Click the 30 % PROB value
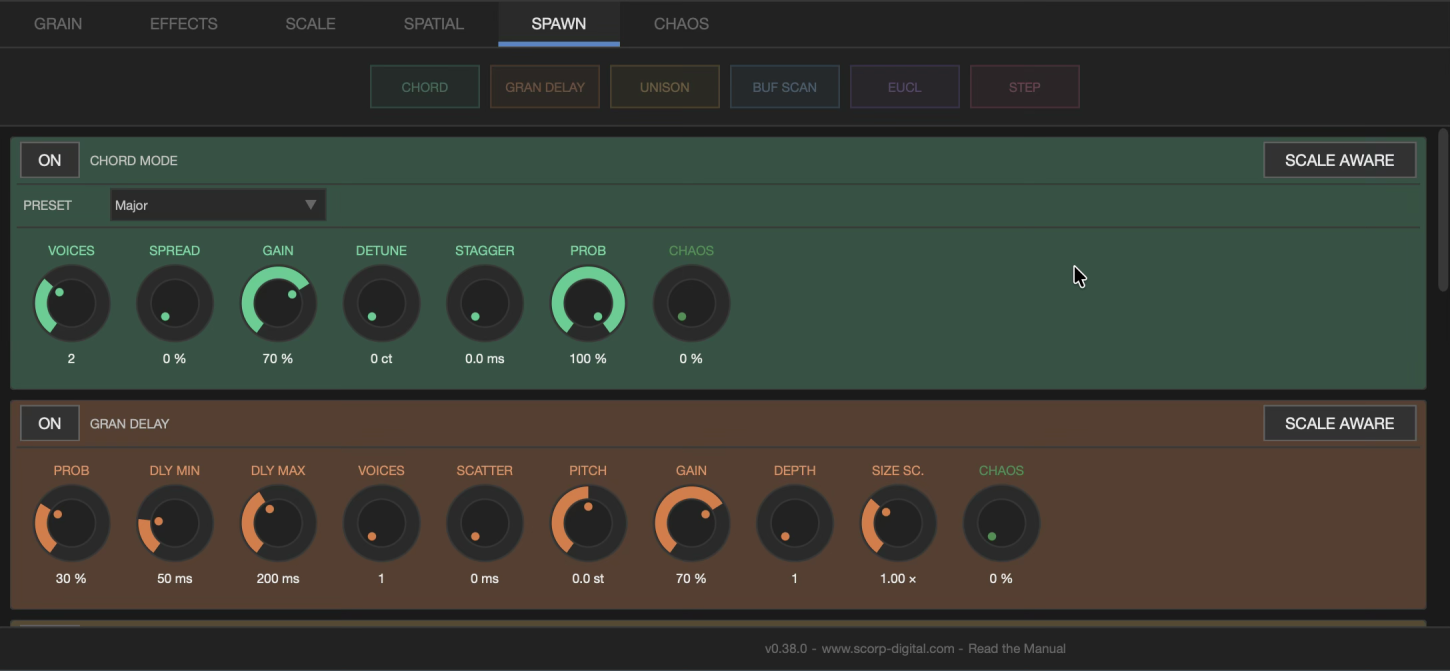This screenshot has height=671, width=1450. (71, 578)
